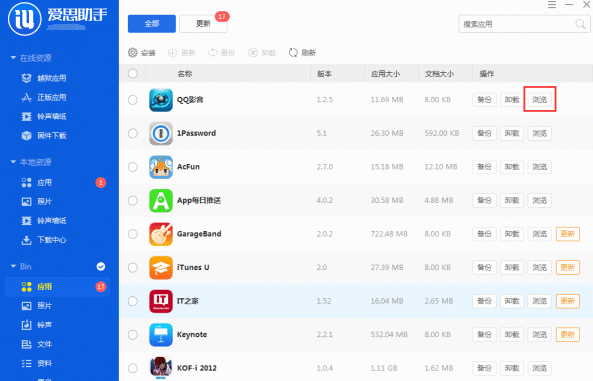Select the App每日推送 row checkbox

pyautogui.click(x=133, y=201)
